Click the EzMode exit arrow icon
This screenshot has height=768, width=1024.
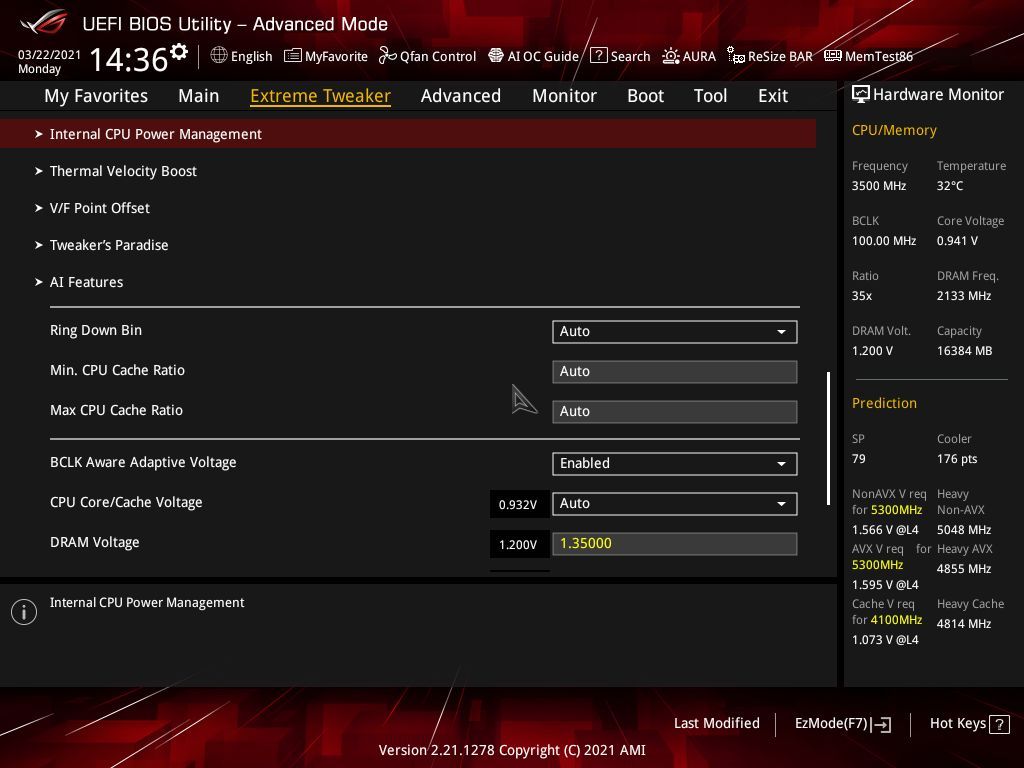881,724
